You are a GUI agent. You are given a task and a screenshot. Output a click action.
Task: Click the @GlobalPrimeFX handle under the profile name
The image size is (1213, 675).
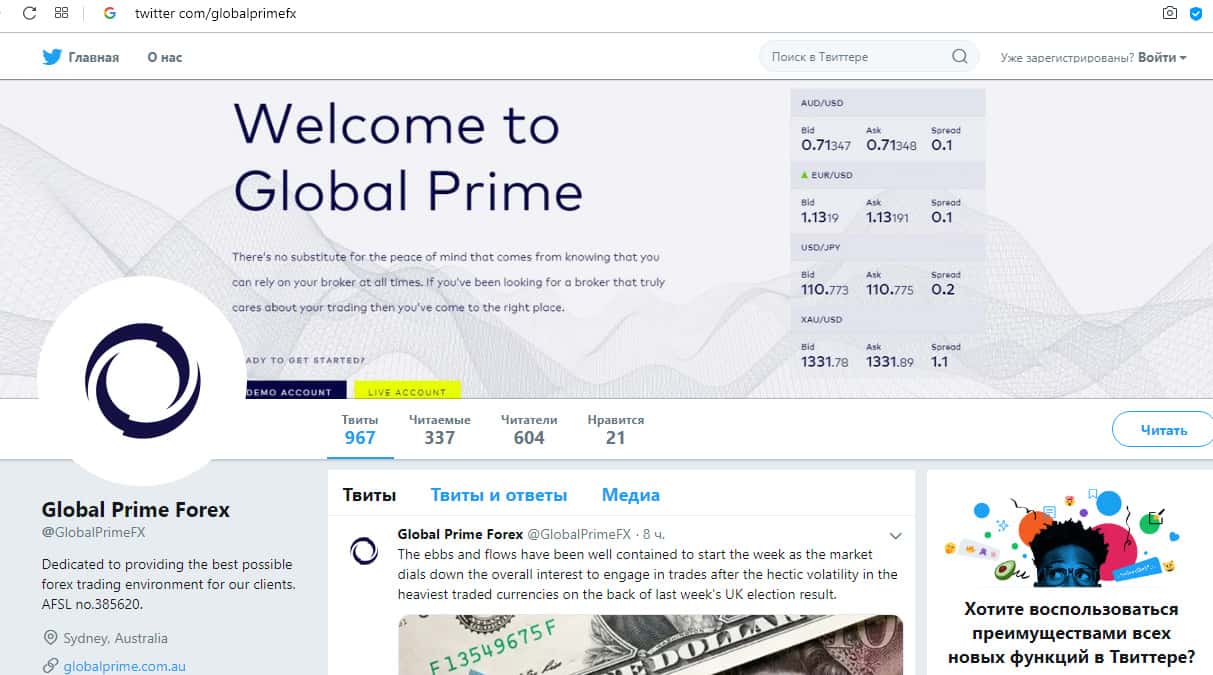[94, 533]
